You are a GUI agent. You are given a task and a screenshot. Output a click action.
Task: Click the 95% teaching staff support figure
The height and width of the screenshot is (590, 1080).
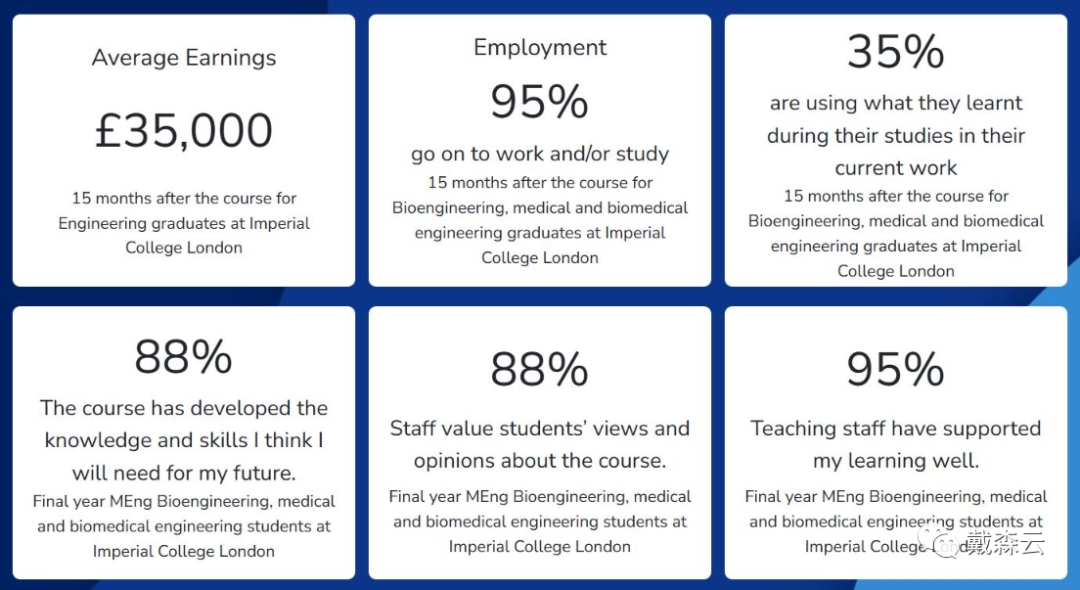(895, 369)
